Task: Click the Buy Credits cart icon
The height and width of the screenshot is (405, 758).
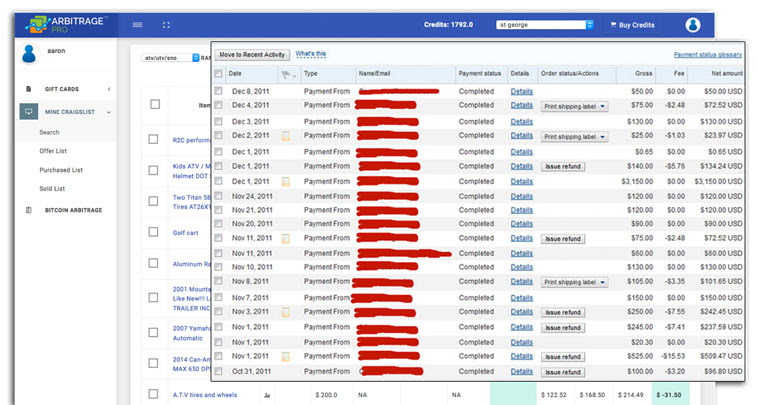Action: [613, 25]
